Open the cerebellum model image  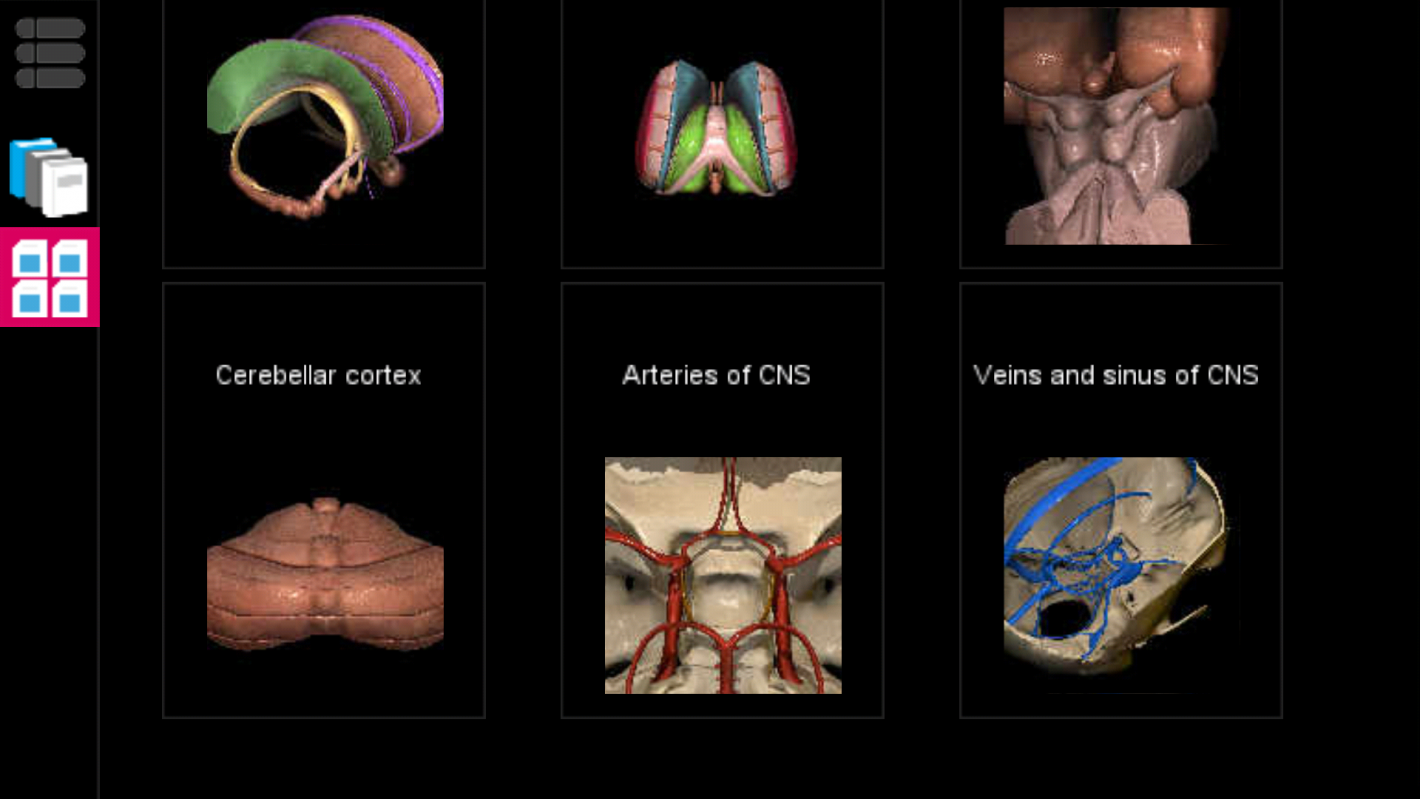[x=324, y=575]
